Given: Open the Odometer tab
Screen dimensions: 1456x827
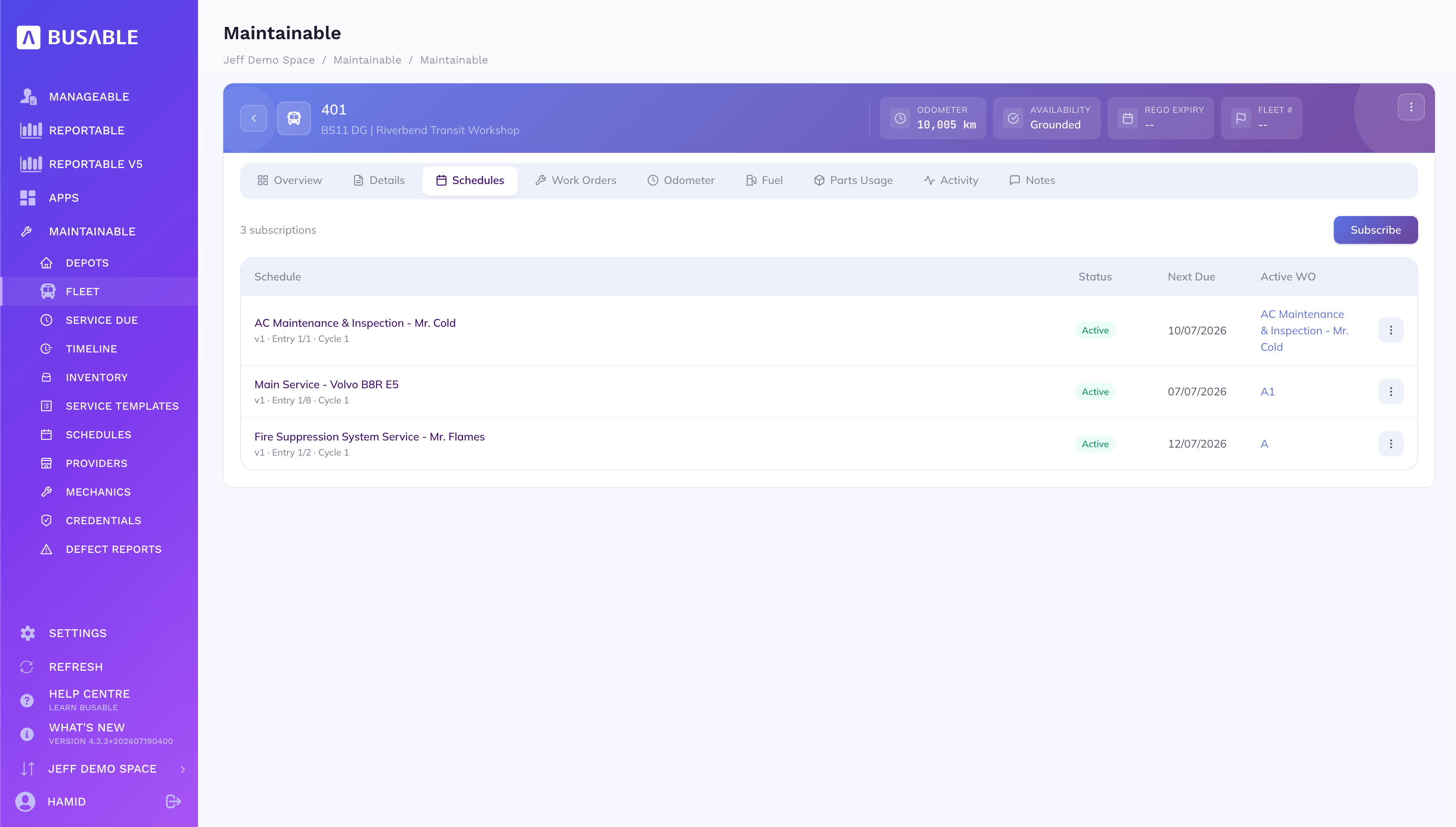Looking at the screenshot, I should (x=681, y=180).
